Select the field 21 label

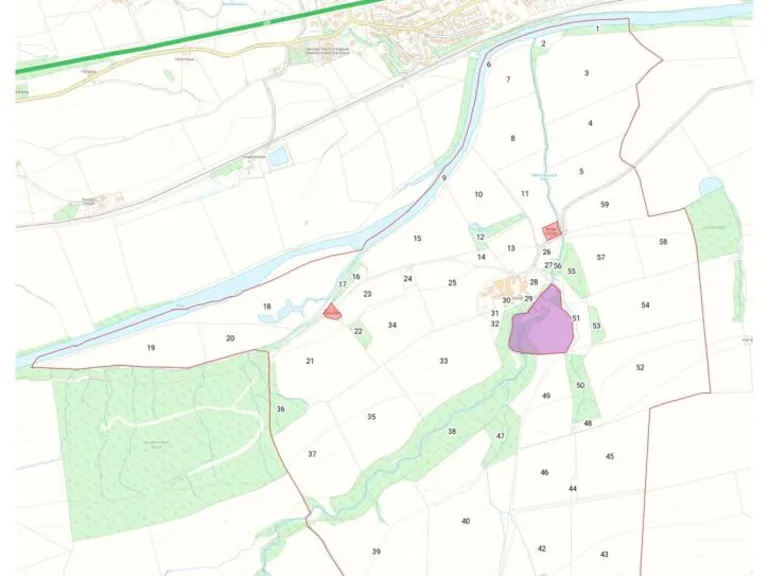tap(310, 361)
